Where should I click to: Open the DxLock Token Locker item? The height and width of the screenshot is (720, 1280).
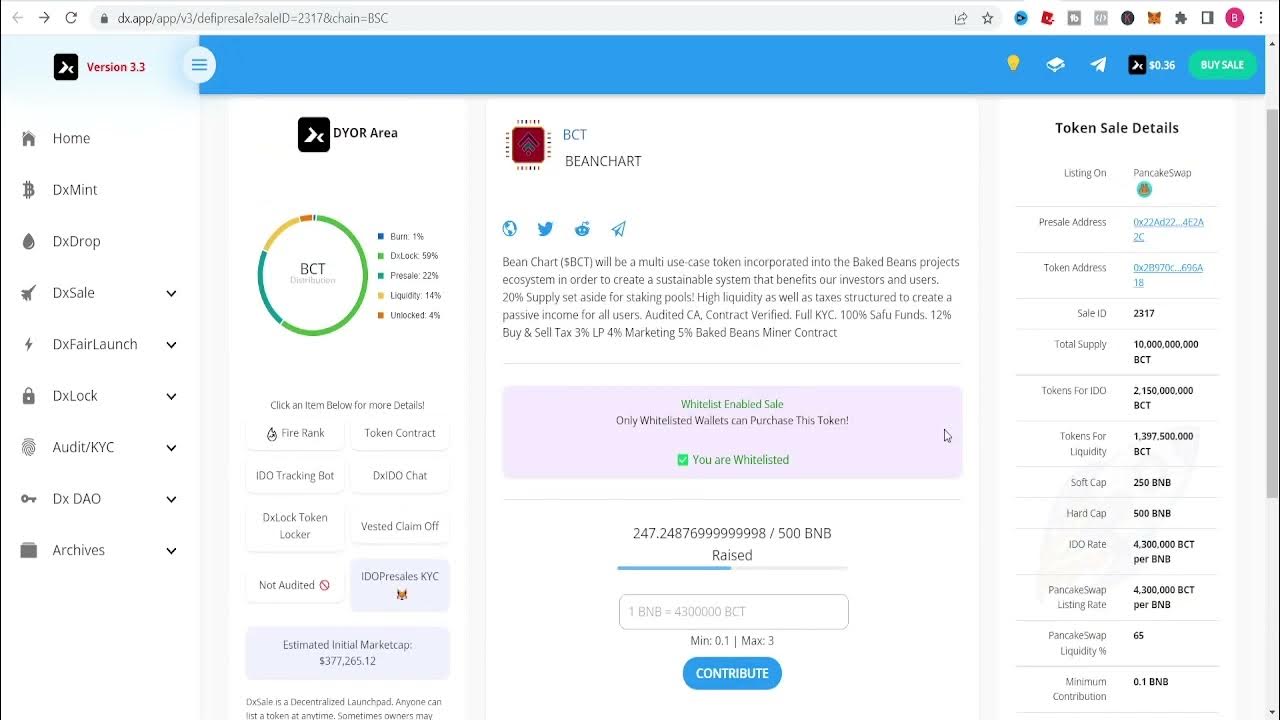[x=295, y=526]
